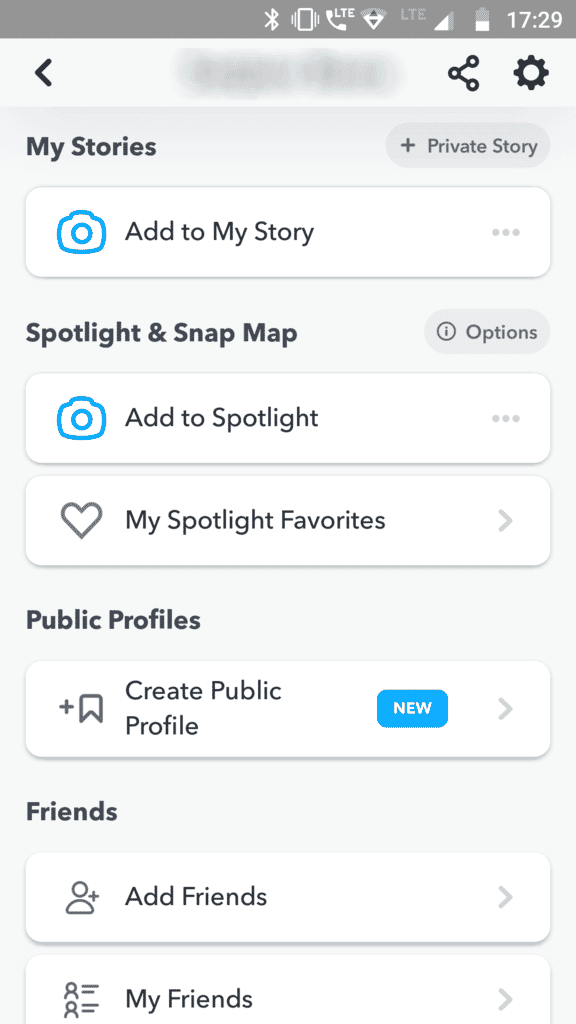Screen dimensions: 576x1024
Task: Open the share profile icon
Action: [464, 72]
